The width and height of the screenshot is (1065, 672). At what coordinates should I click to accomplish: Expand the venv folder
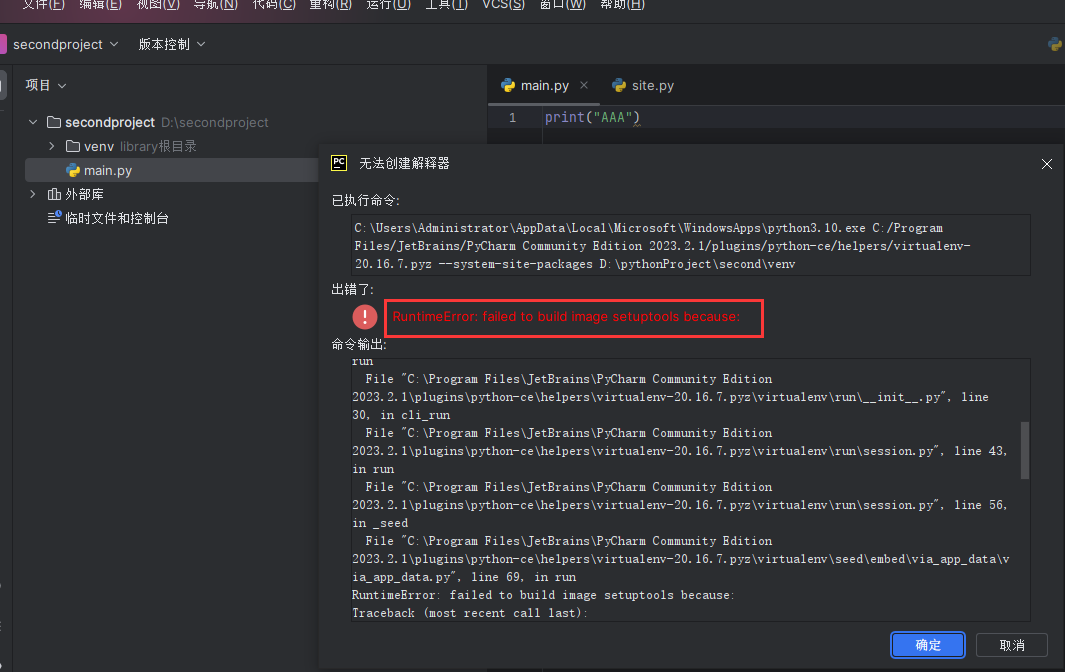[x=52, y=146]
